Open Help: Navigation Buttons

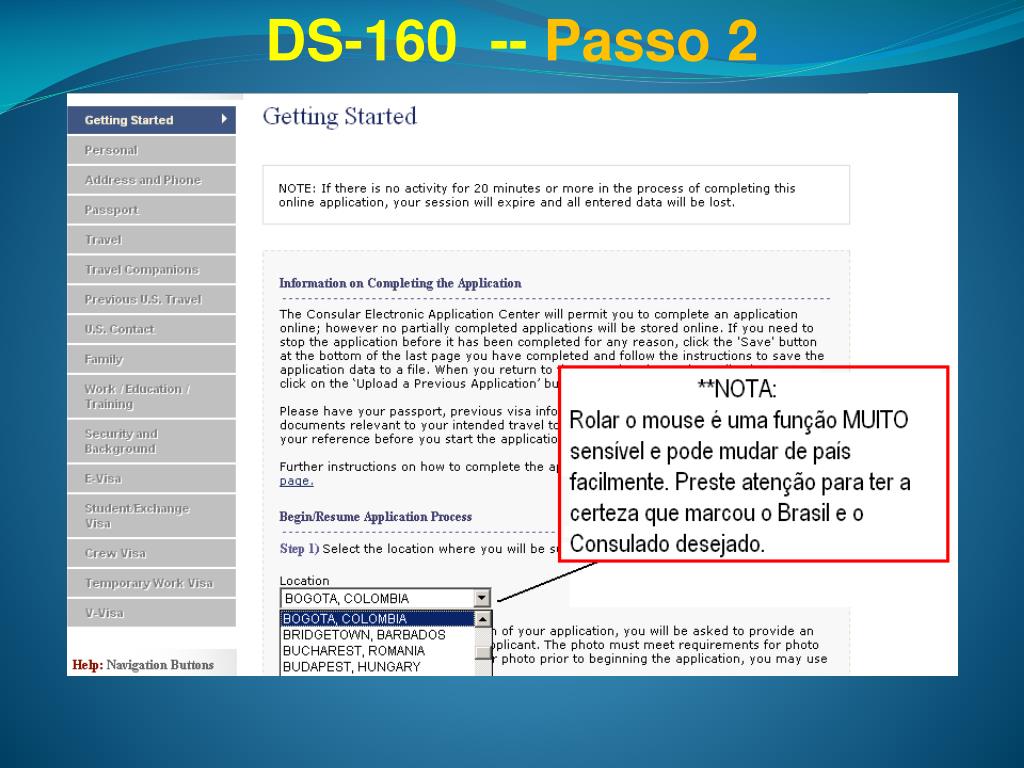coord(143,665)
